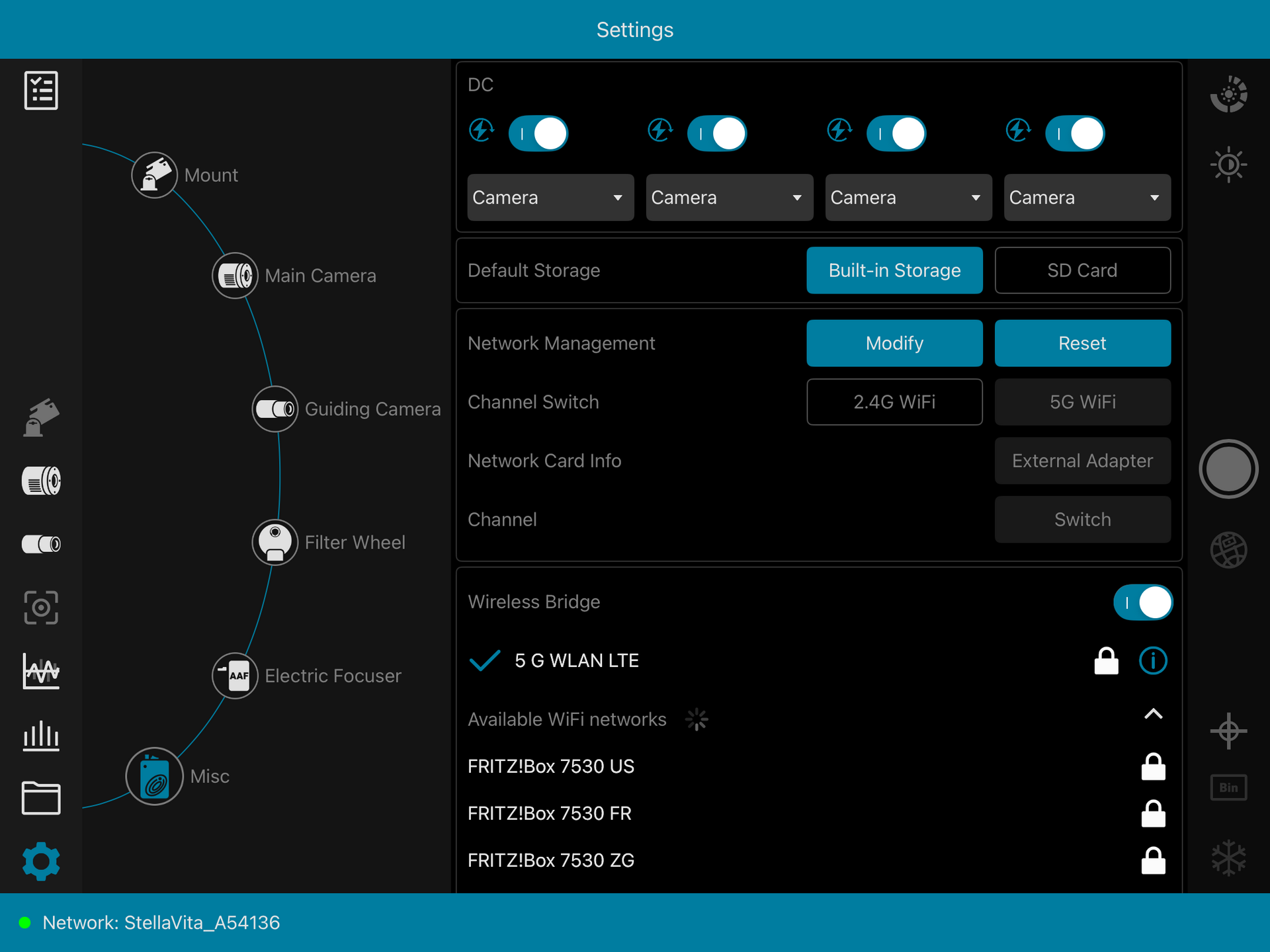This screenshot has width=1270, height=952.
Task: Click the Bin icon
Action: (1228, 787)
